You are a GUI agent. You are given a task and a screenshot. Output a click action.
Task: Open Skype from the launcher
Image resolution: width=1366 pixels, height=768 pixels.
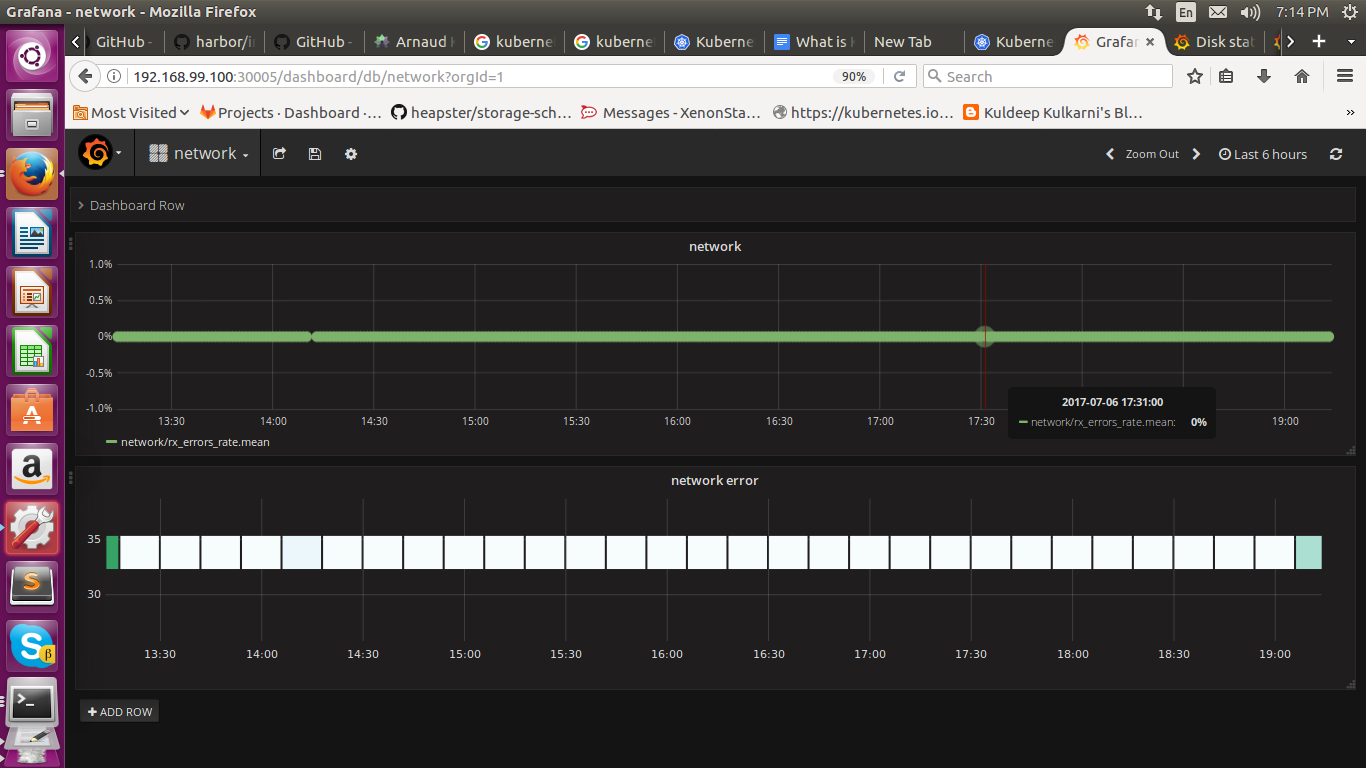tap(33, 645)
